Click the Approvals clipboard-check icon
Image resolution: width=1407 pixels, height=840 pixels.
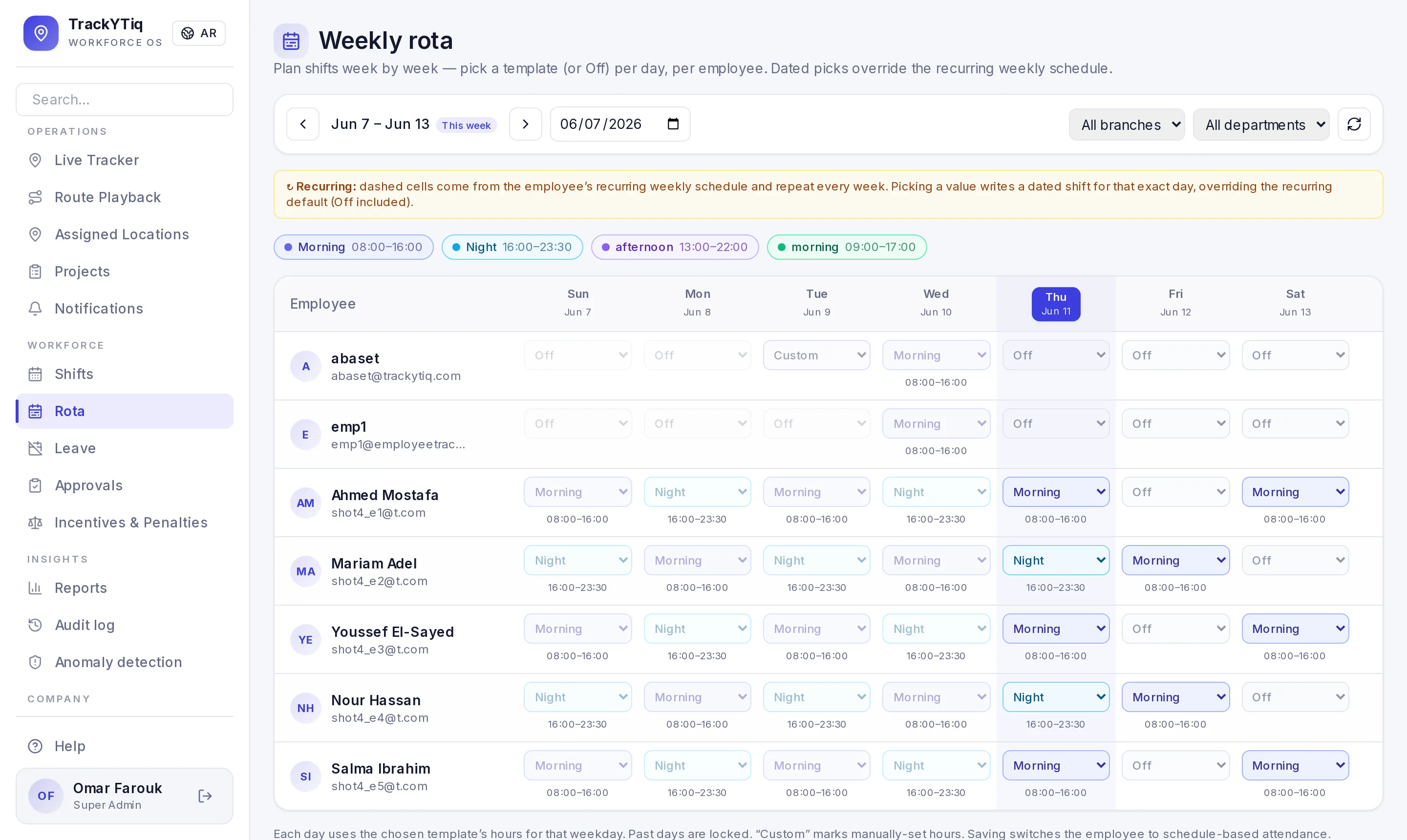[x=35, y=485]
